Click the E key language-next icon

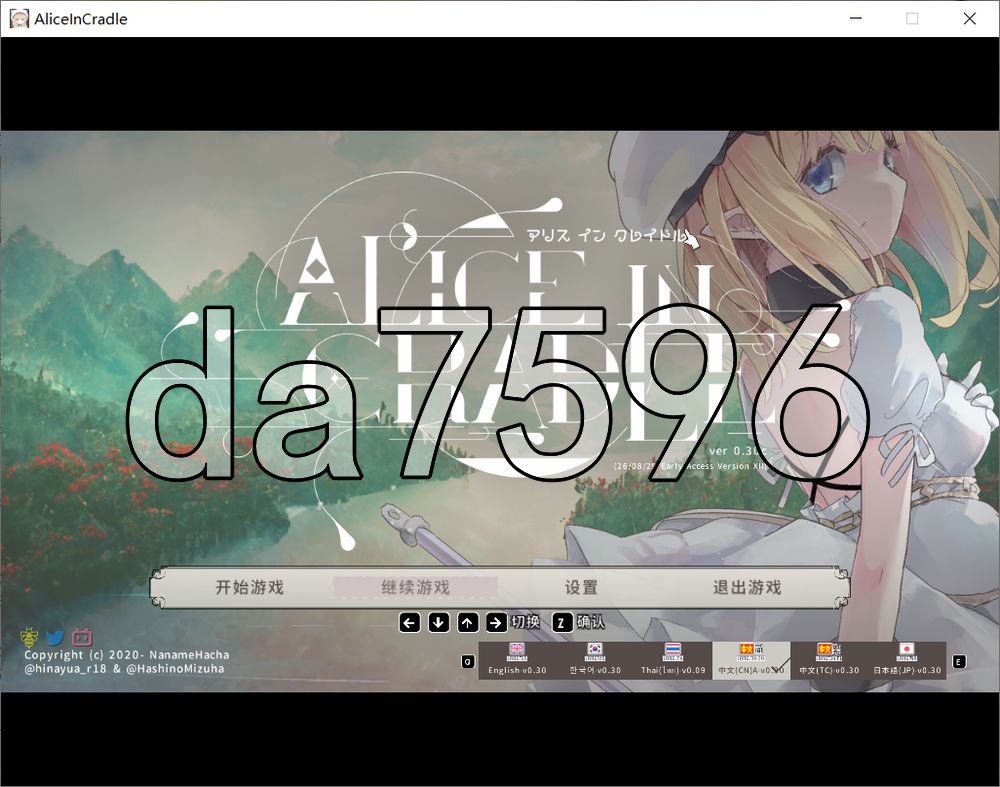[958, 661]
